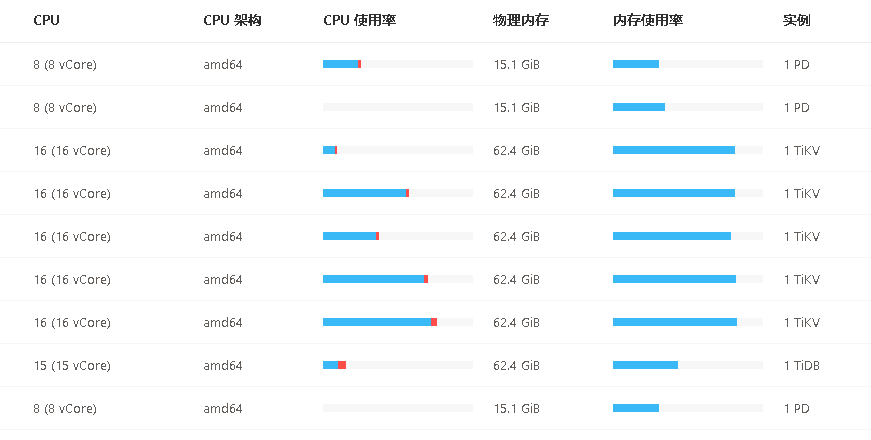Select "amd64" in the TiDB row
This screenshot has width=871, height=440.
pyautogui.click(x=223, y=366)
